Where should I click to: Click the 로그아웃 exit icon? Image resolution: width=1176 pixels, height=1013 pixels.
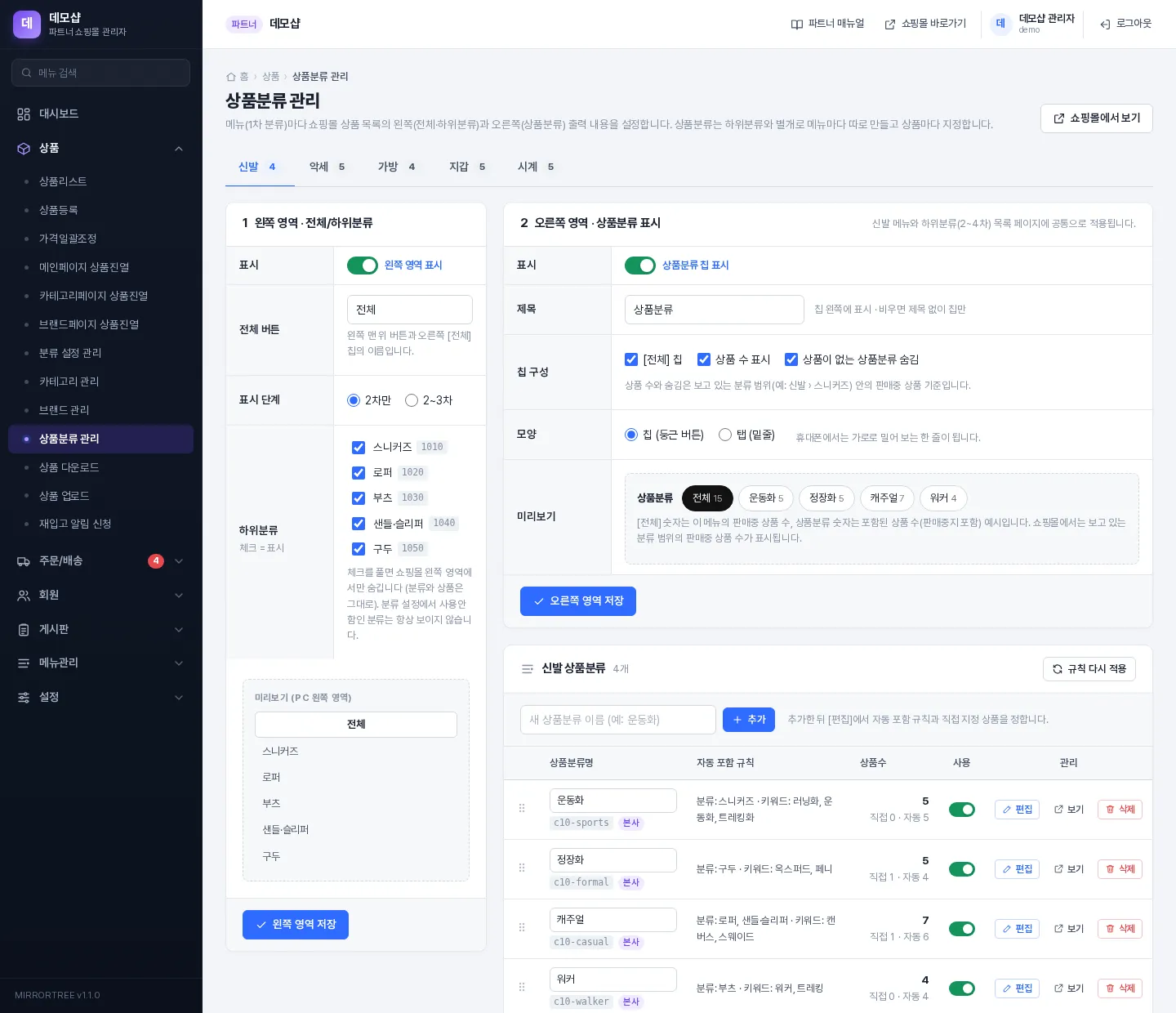(x=1105, y=25)
